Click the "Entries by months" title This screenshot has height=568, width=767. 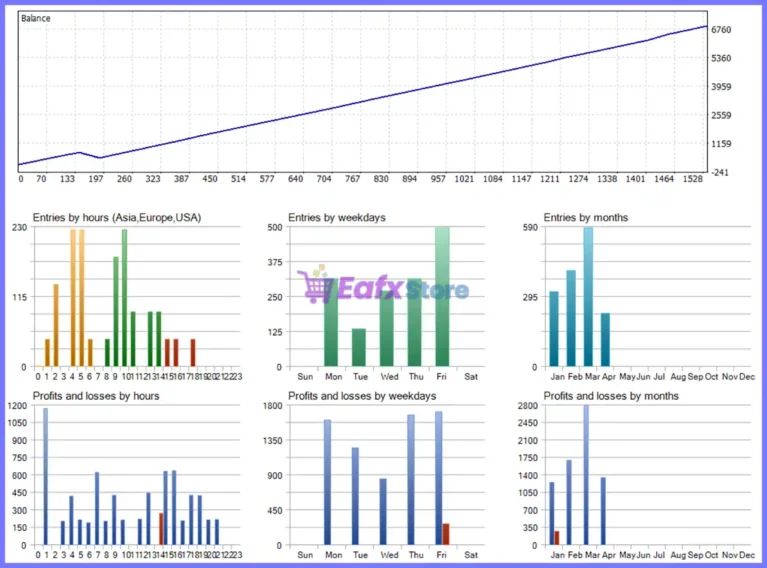[x=586, y=218]
